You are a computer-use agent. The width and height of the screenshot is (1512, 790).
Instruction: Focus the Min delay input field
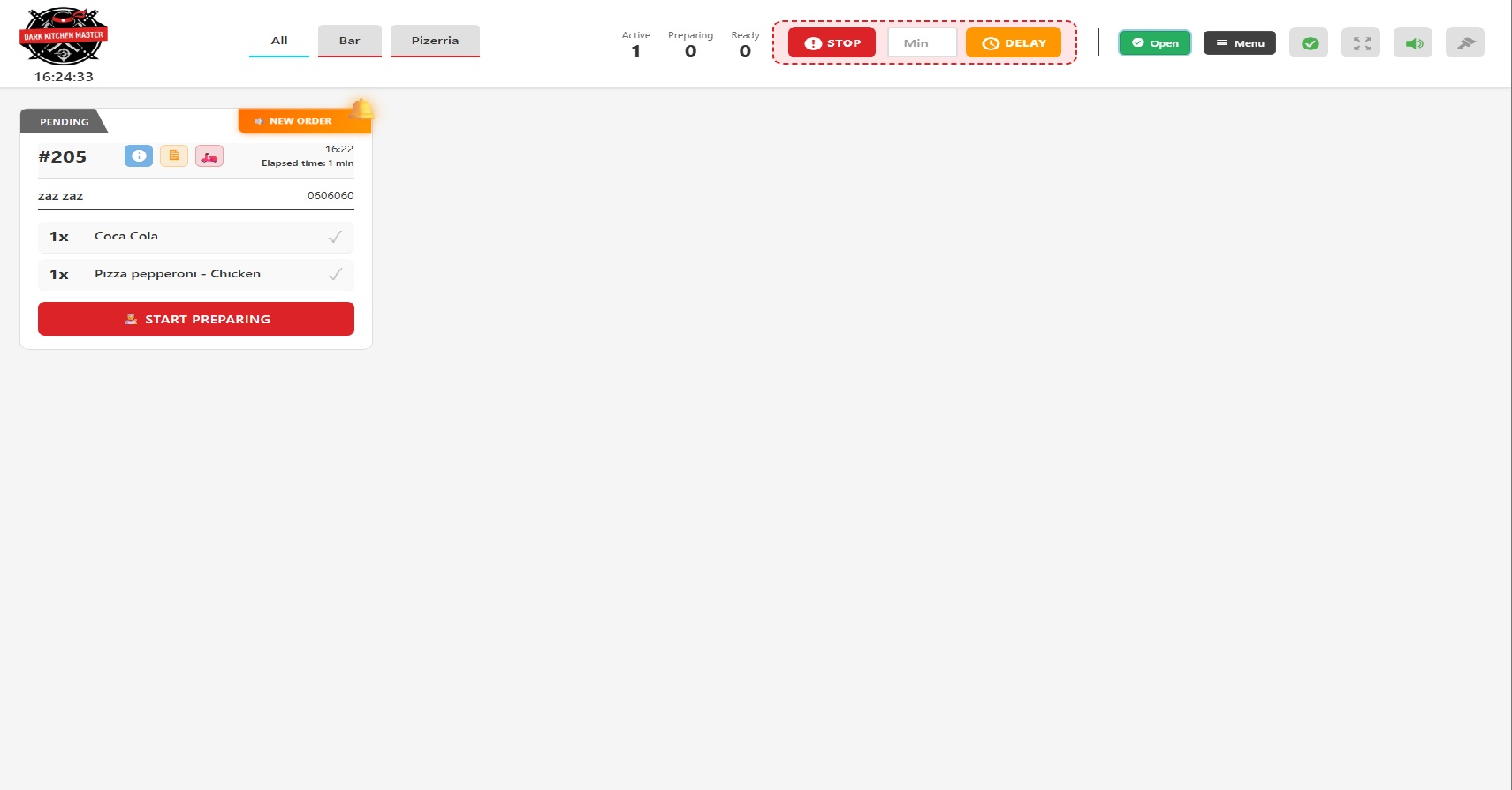(x=922, y=42)
